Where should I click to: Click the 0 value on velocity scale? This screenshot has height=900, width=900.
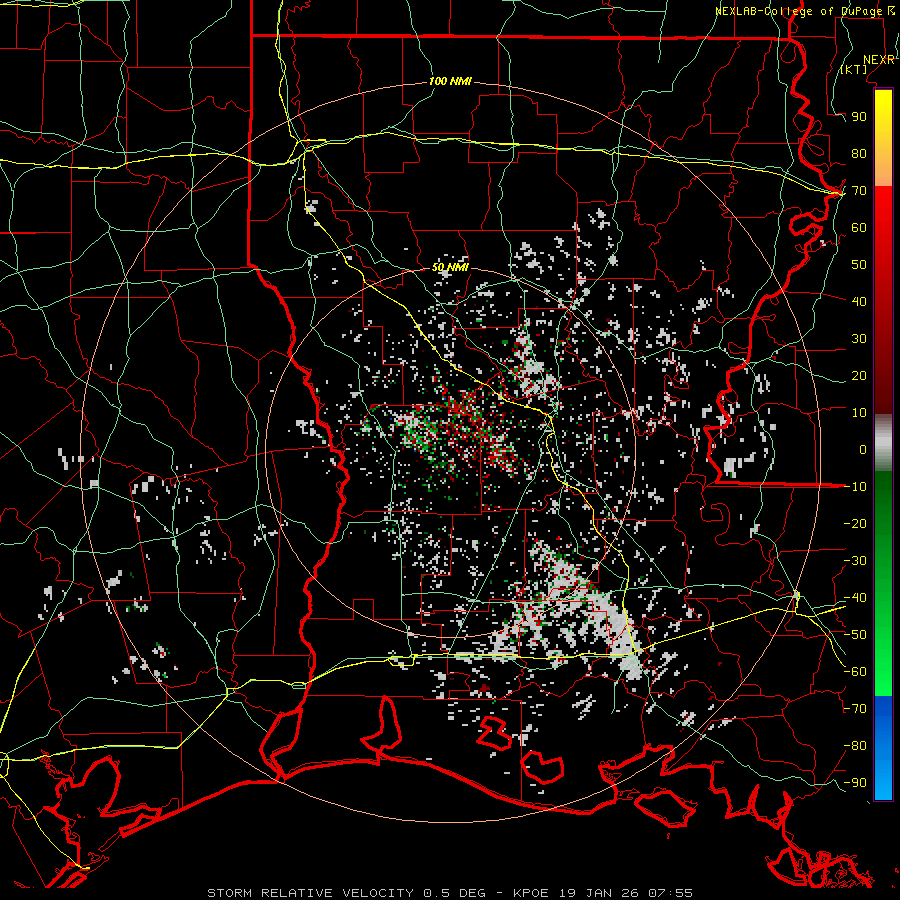click(x=863, y=450)
